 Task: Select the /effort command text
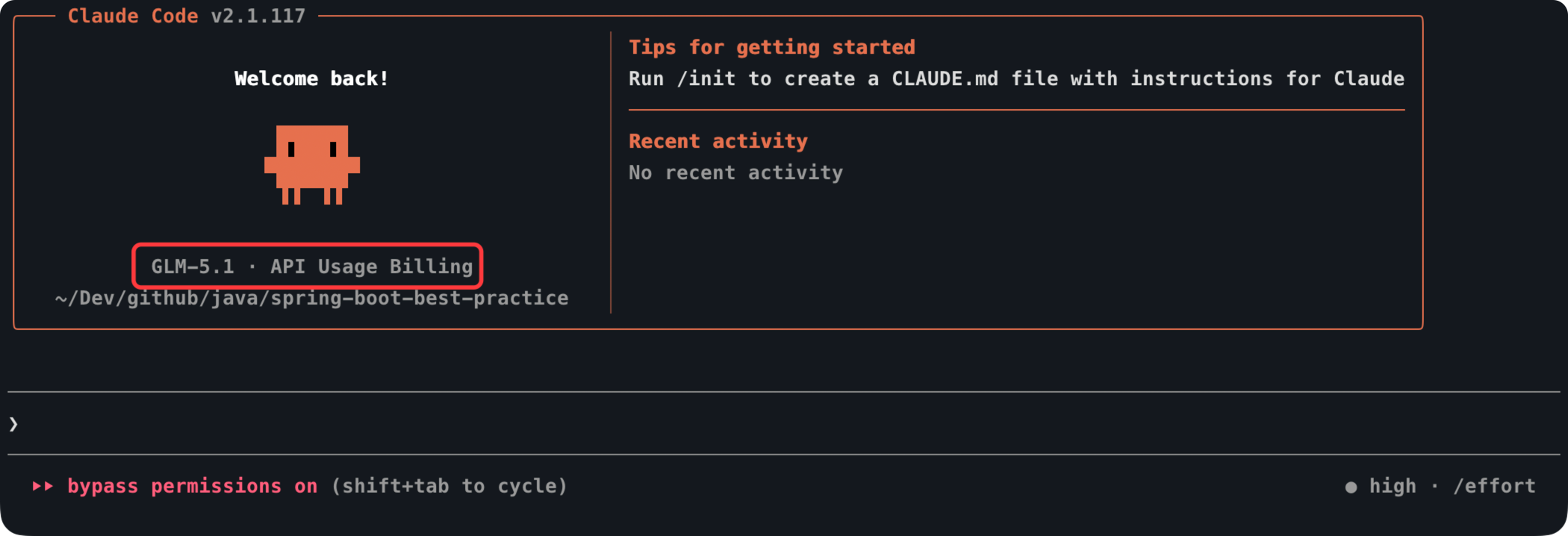pyautogui.click(x=1493, y=486)
